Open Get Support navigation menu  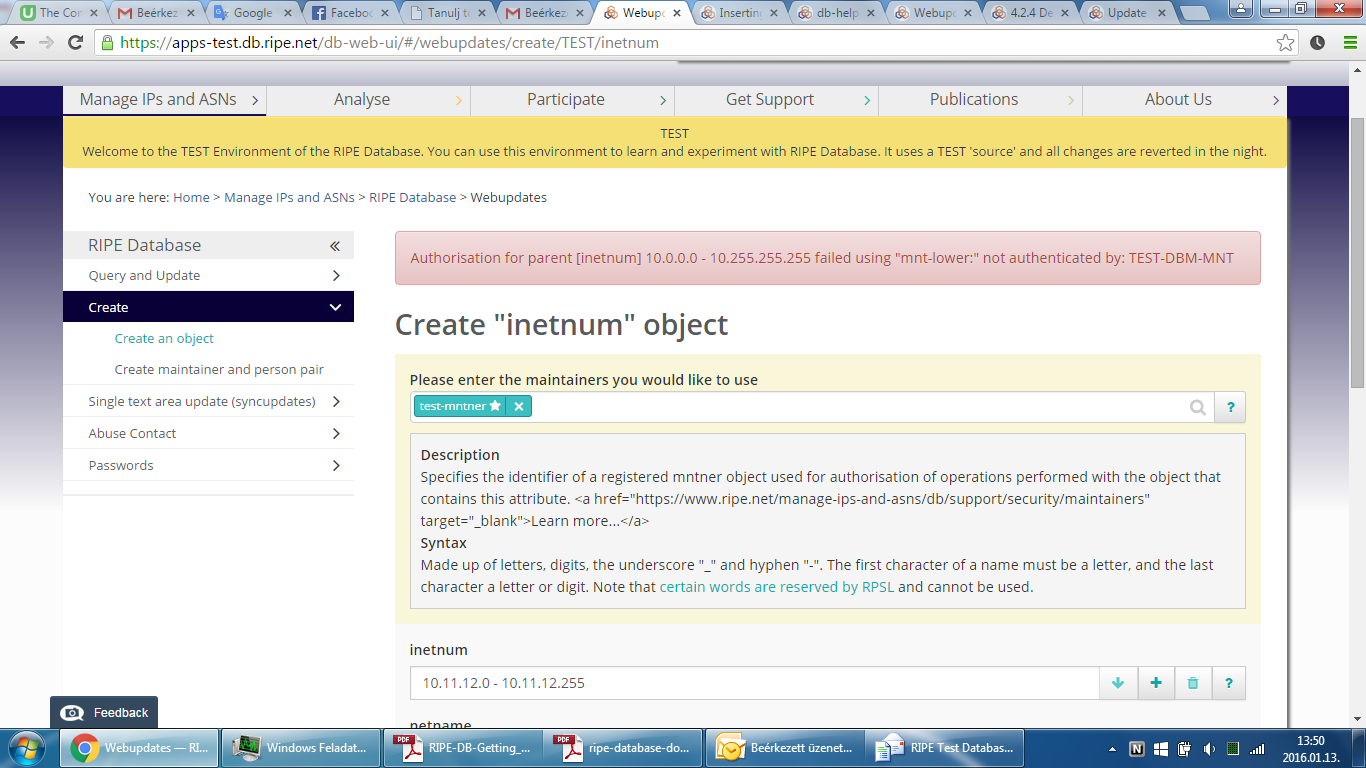pos(776,99)
